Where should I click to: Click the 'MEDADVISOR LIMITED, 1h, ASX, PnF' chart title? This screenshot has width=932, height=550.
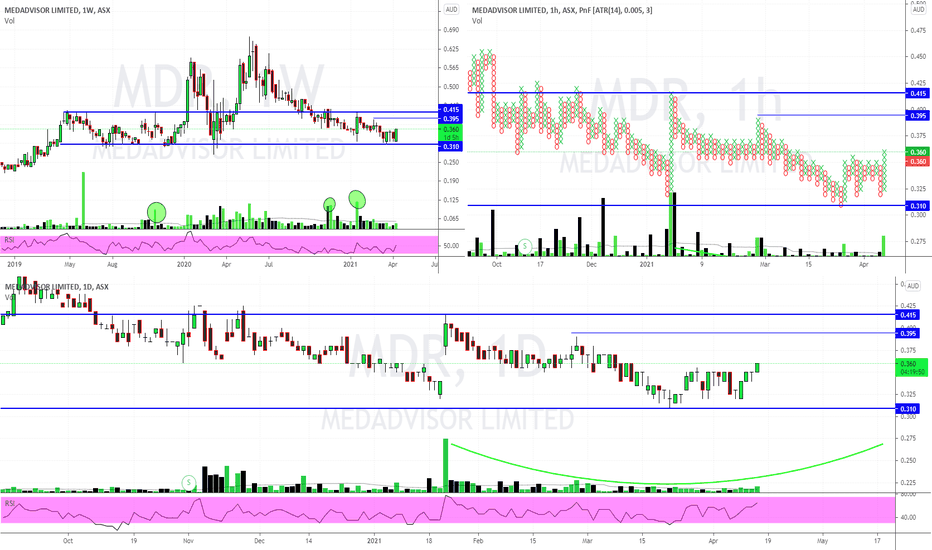pyautogui.click(x=562, y=10)
